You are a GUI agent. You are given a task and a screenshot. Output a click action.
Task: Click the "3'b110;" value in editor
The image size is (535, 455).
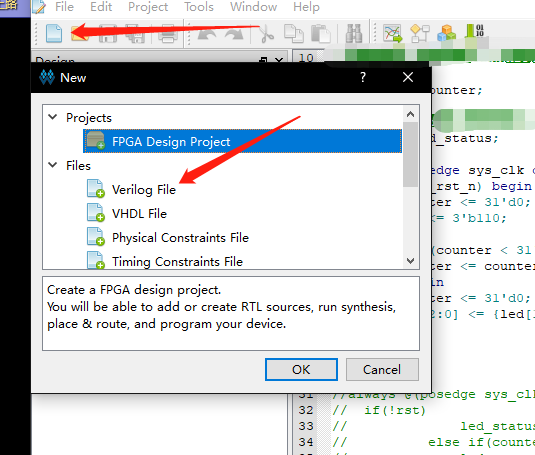click(480, 218)
